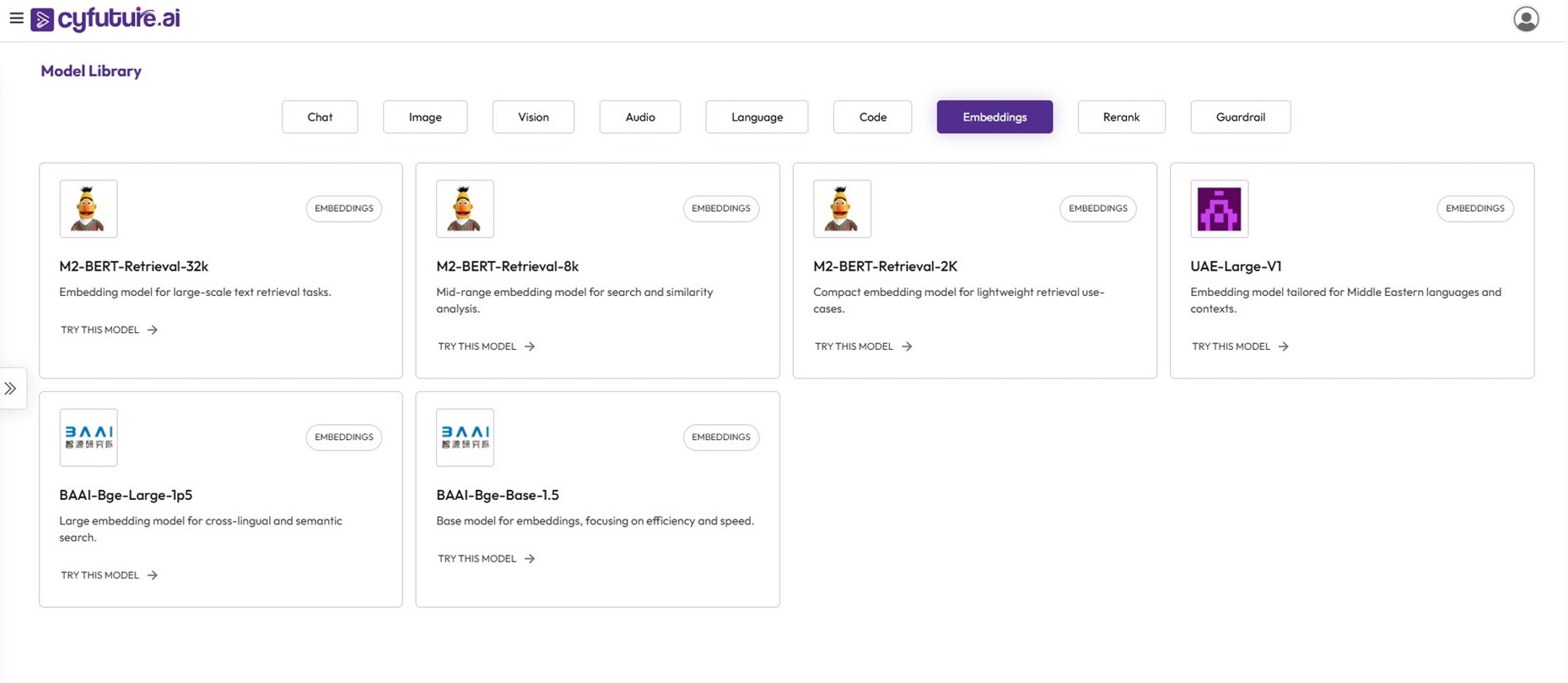Expand the collapsed sidebar with double chevron
The image size is (1568, 683).
11,389
